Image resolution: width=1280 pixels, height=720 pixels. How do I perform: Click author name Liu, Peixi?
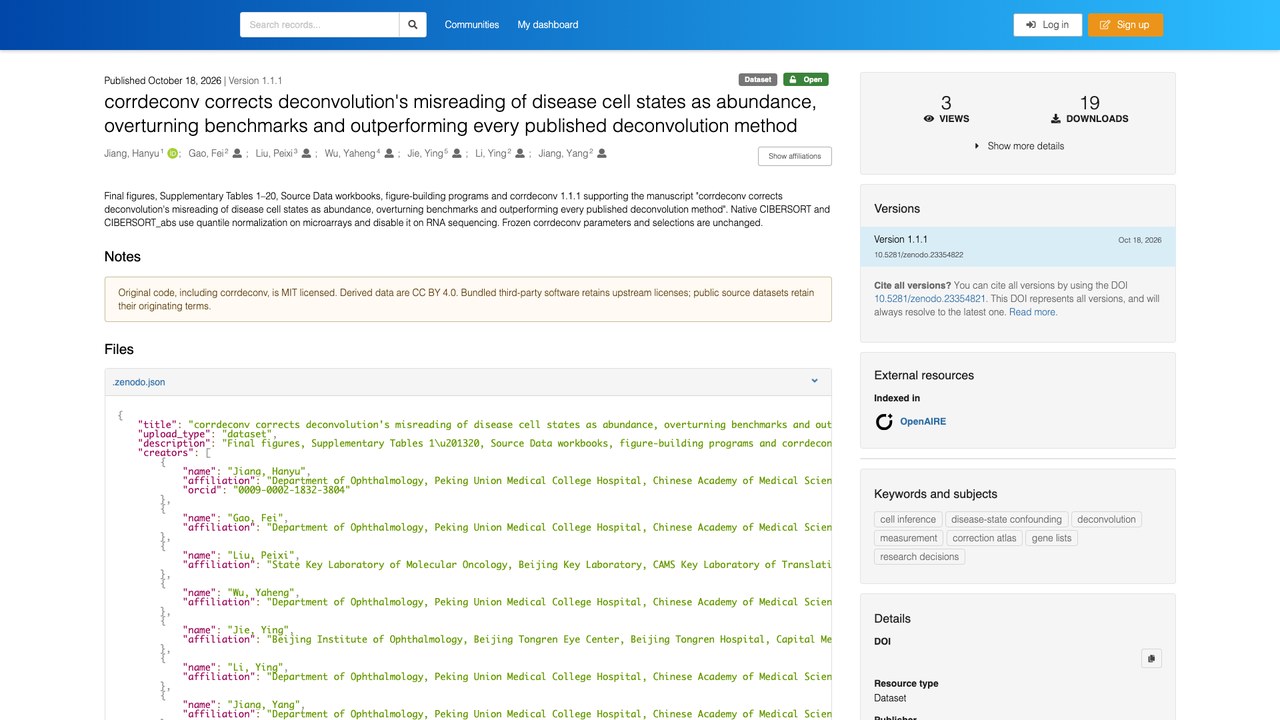click(274, 154)
